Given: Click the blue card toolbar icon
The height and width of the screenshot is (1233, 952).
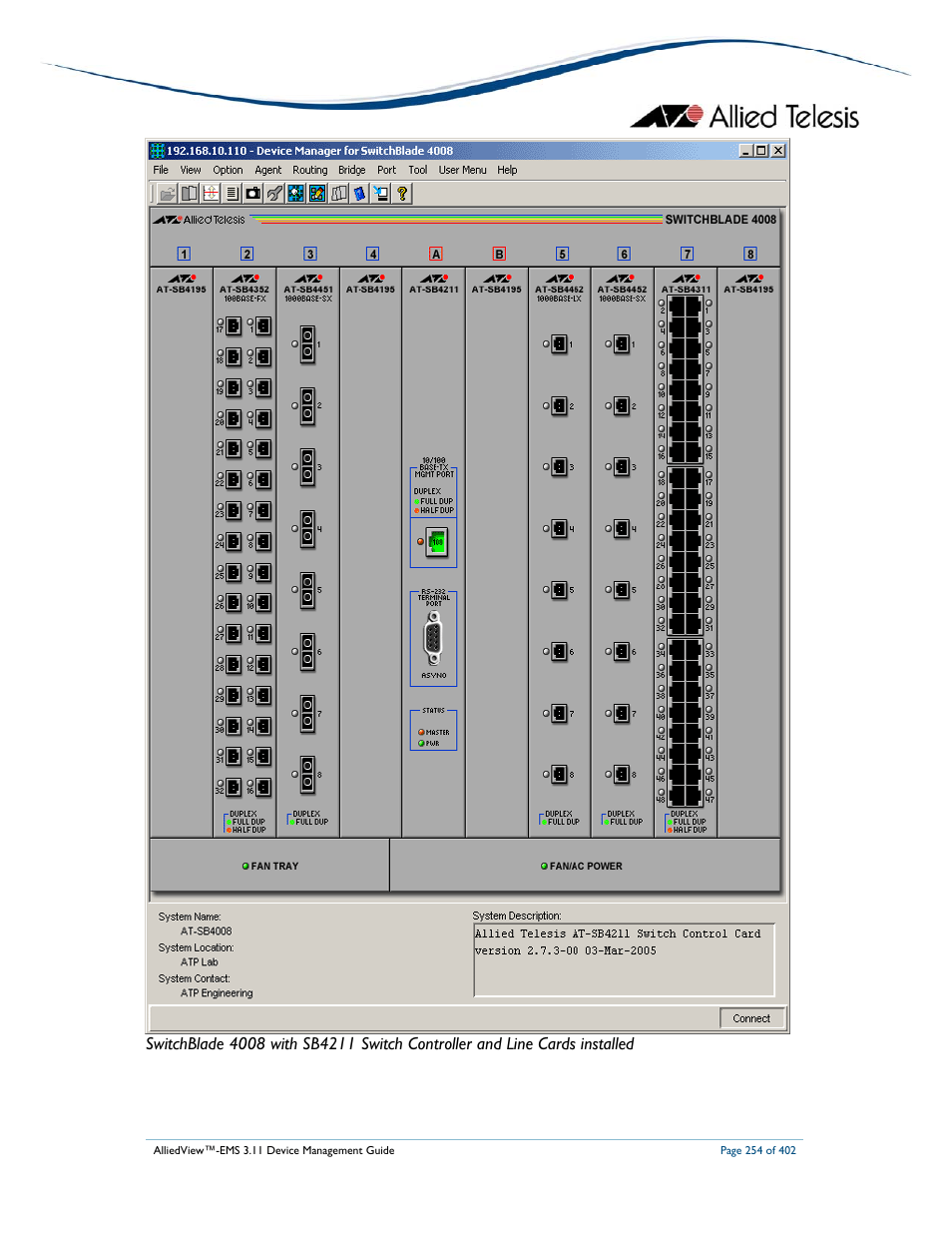Looking at the screenshot, I should pyautogui.click(x=360, y=194).
